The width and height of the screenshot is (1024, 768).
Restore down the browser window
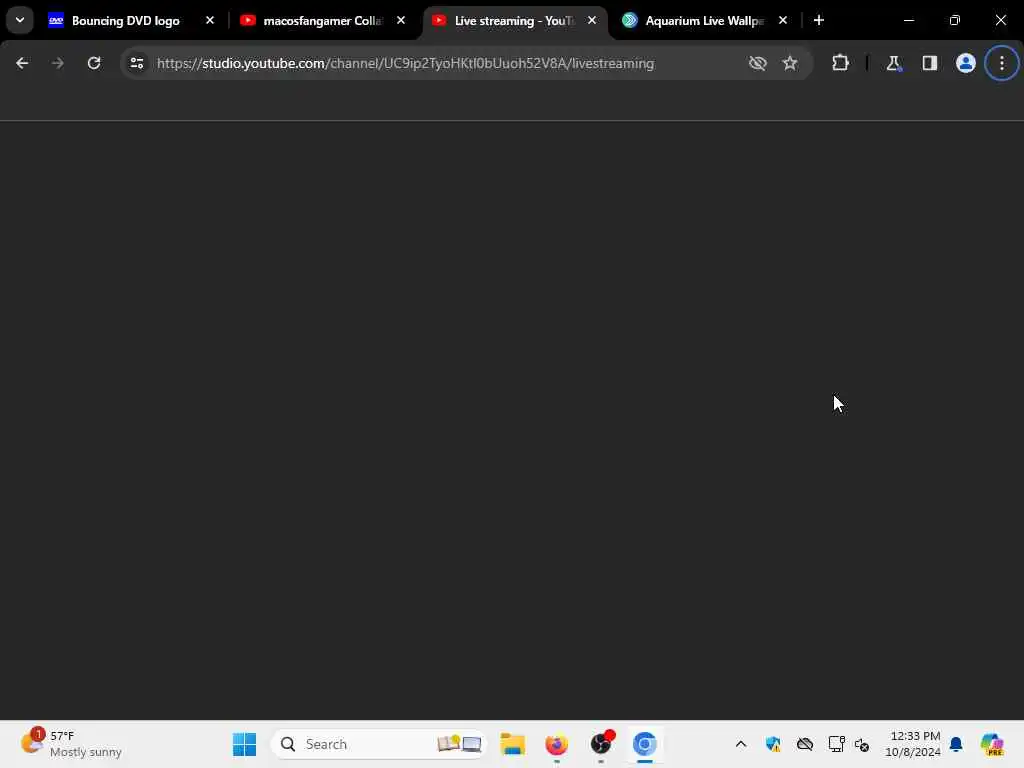pyautogui.click(x=955, y=20)
